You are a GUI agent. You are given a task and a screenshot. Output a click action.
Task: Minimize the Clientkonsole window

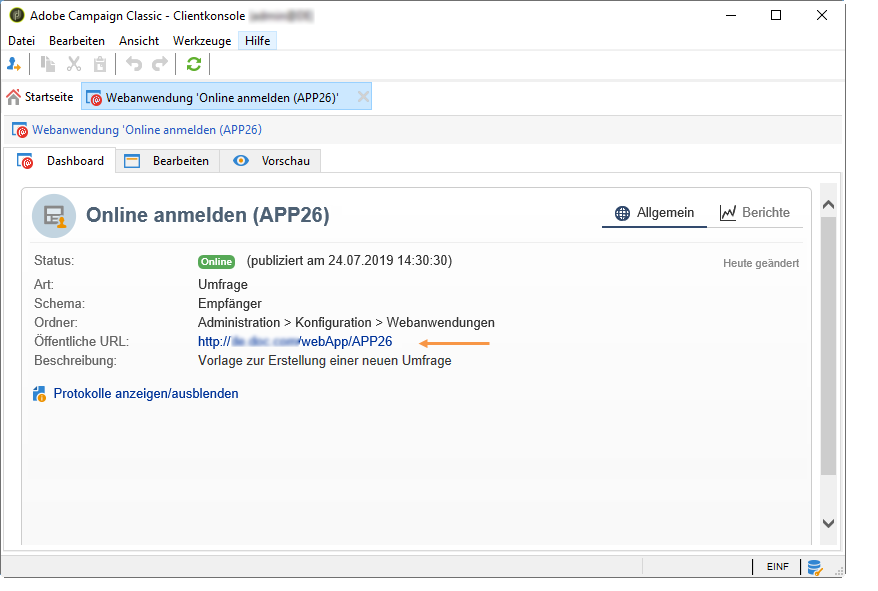point(731,15)
